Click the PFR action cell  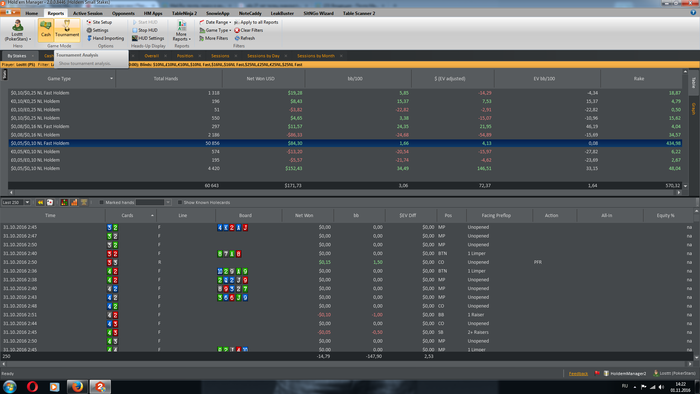click(538, 262)
